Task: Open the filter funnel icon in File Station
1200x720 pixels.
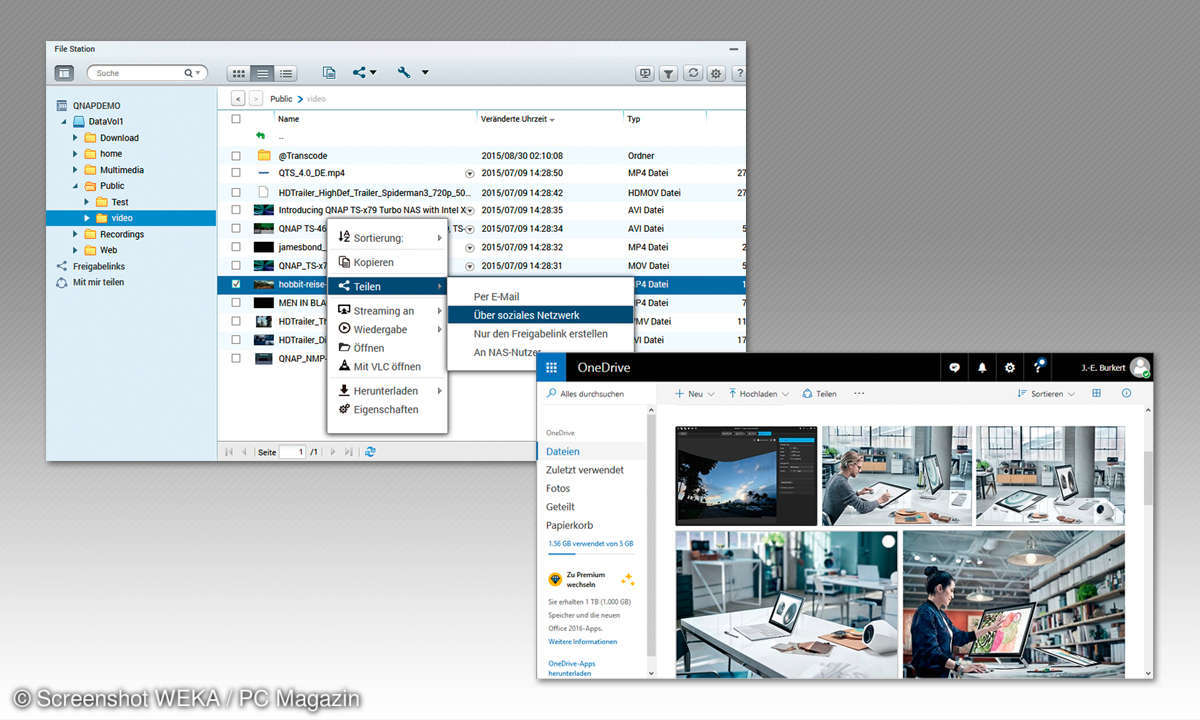Action: click(x=669, y=73)
